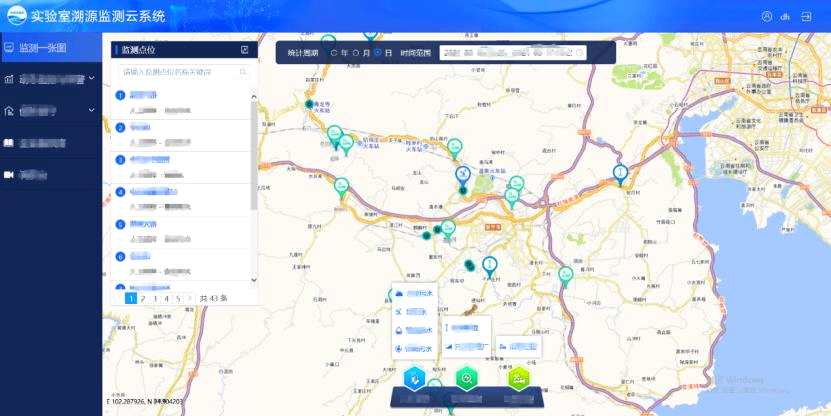Click the blue faucet map marker

coord(463,174)
